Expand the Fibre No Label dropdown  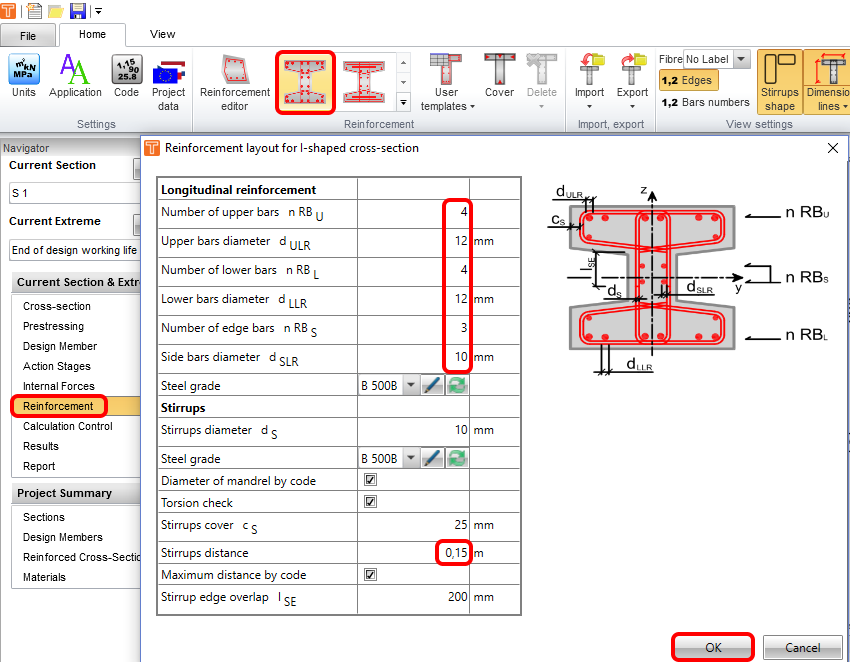740,60
